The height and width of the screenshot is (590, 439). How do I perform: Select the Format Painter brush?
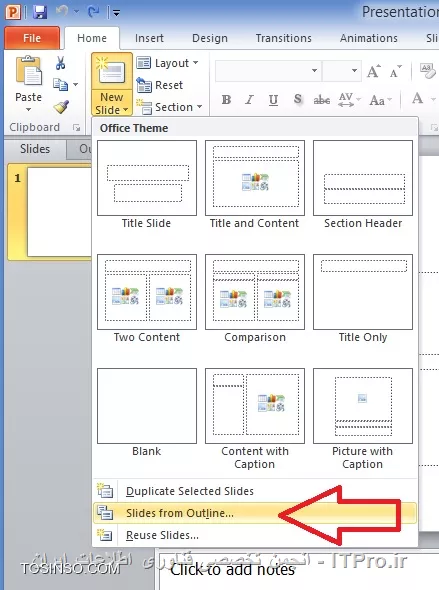click(x=61, y=107)
